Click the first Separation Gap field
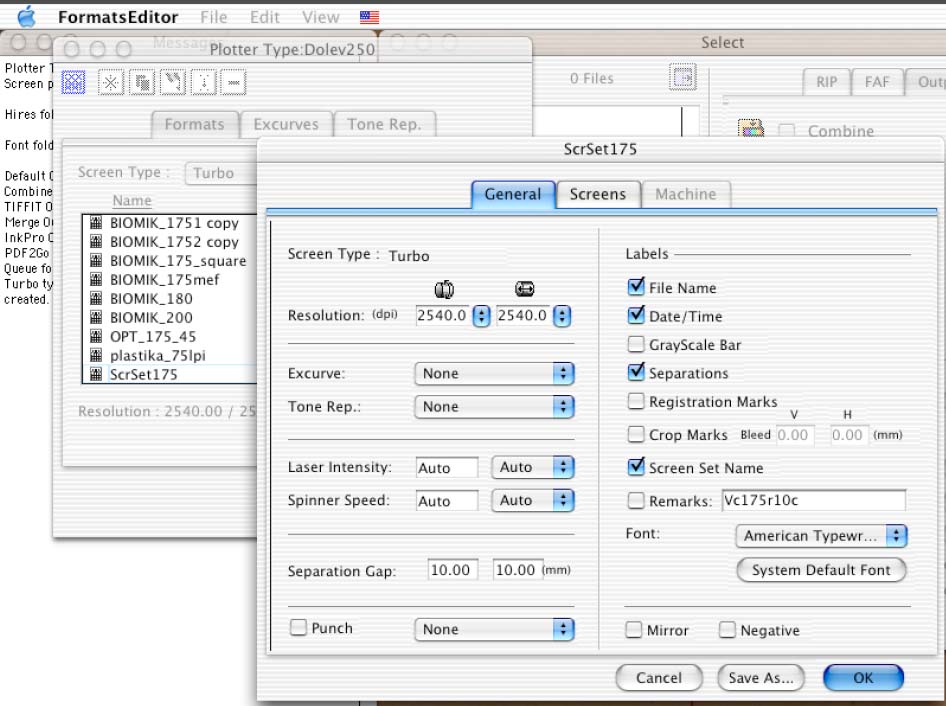 click(x=453, y=570)
